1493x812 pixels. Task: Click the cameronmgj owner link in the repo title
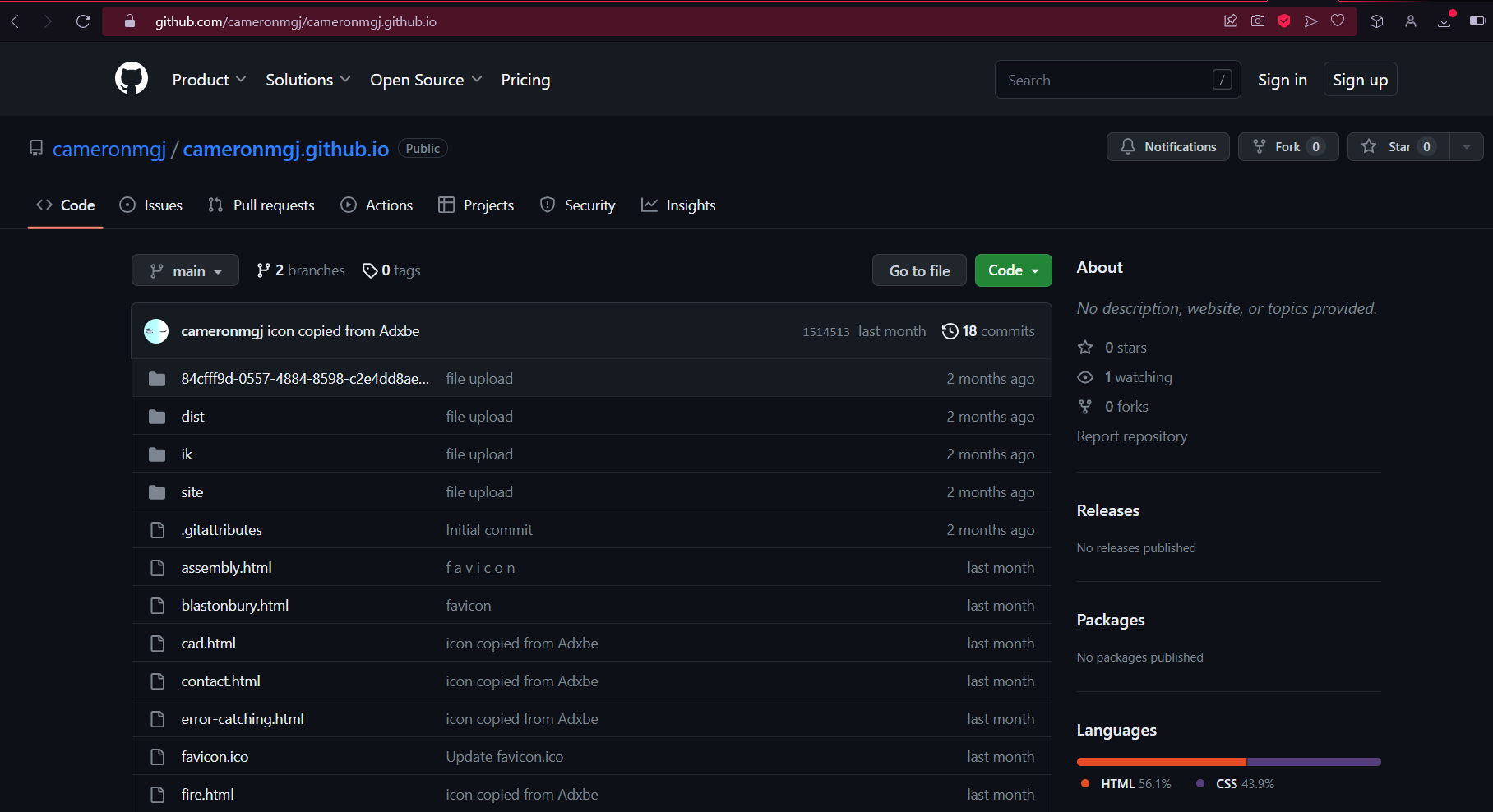109,149
